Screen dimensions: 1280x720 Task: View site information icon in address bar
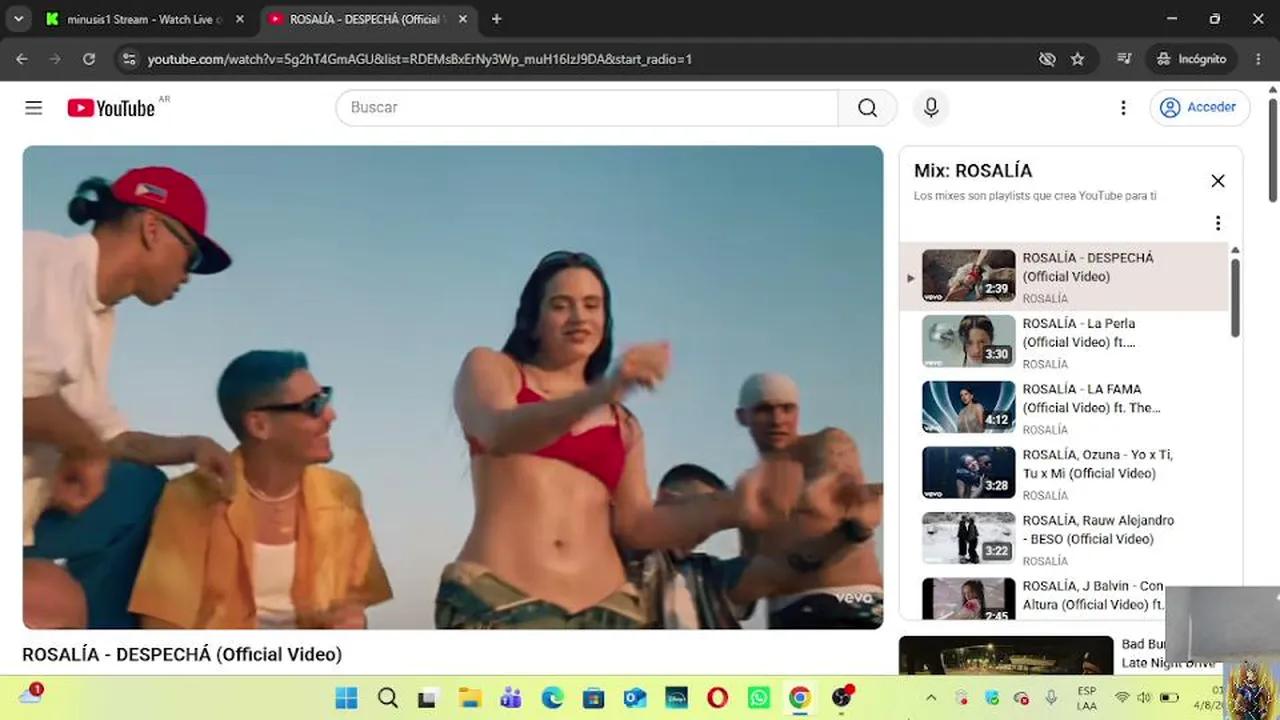click(128, 59)
